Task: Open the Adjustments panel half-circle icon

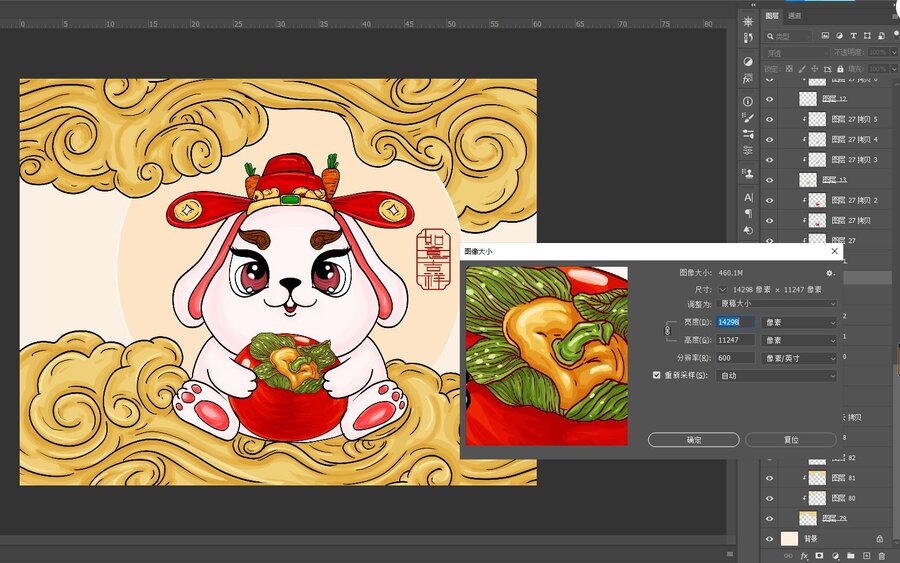Action: tap(747, 61)
